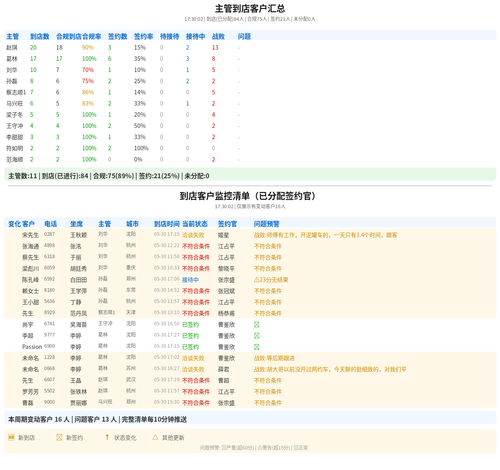
Task: Click the 合规率 column header
Action: pos(92,36)
